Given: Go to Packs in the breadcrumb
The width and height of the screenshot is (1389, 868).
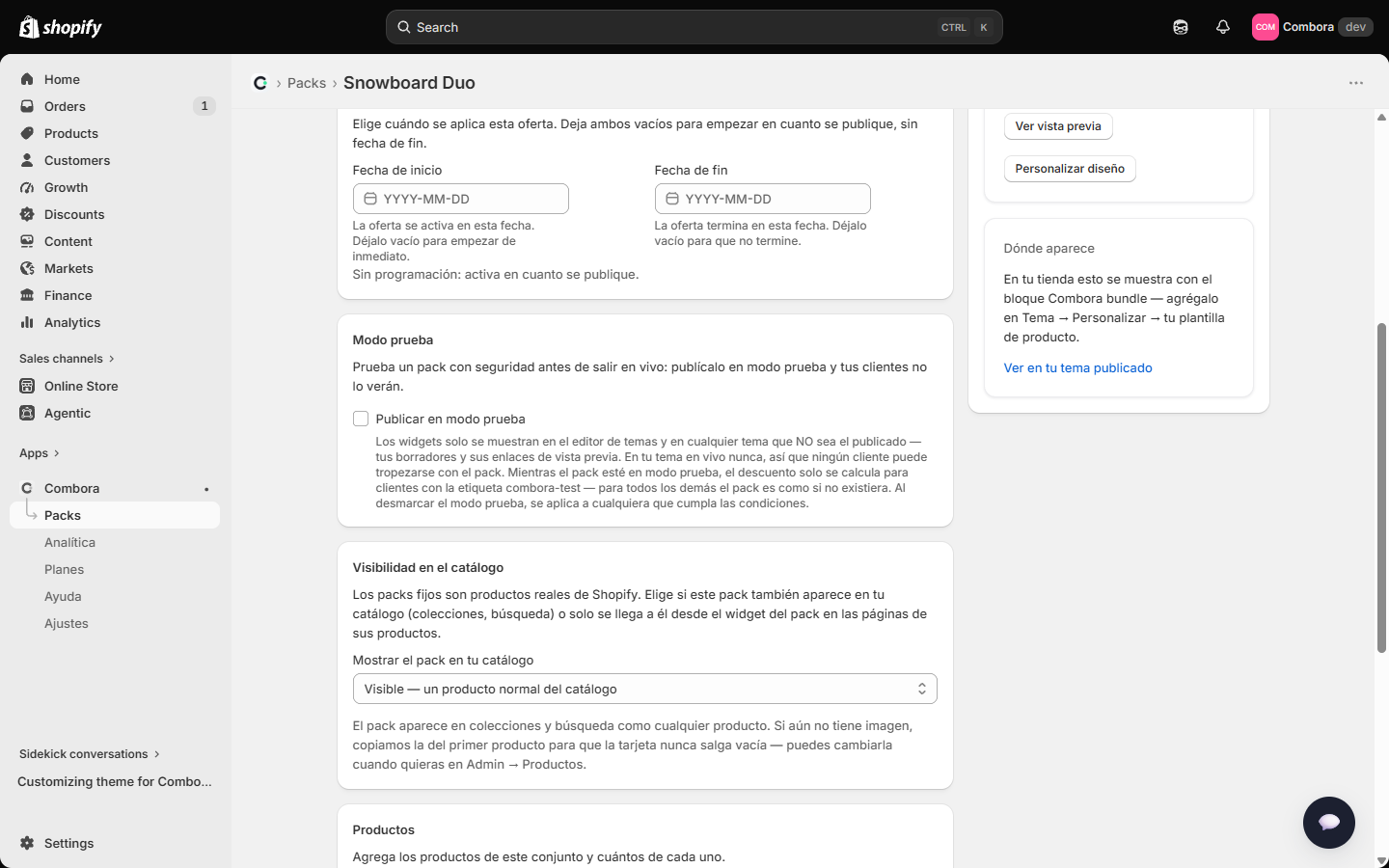Looking at the screenshot, I should tap(307, 83).
